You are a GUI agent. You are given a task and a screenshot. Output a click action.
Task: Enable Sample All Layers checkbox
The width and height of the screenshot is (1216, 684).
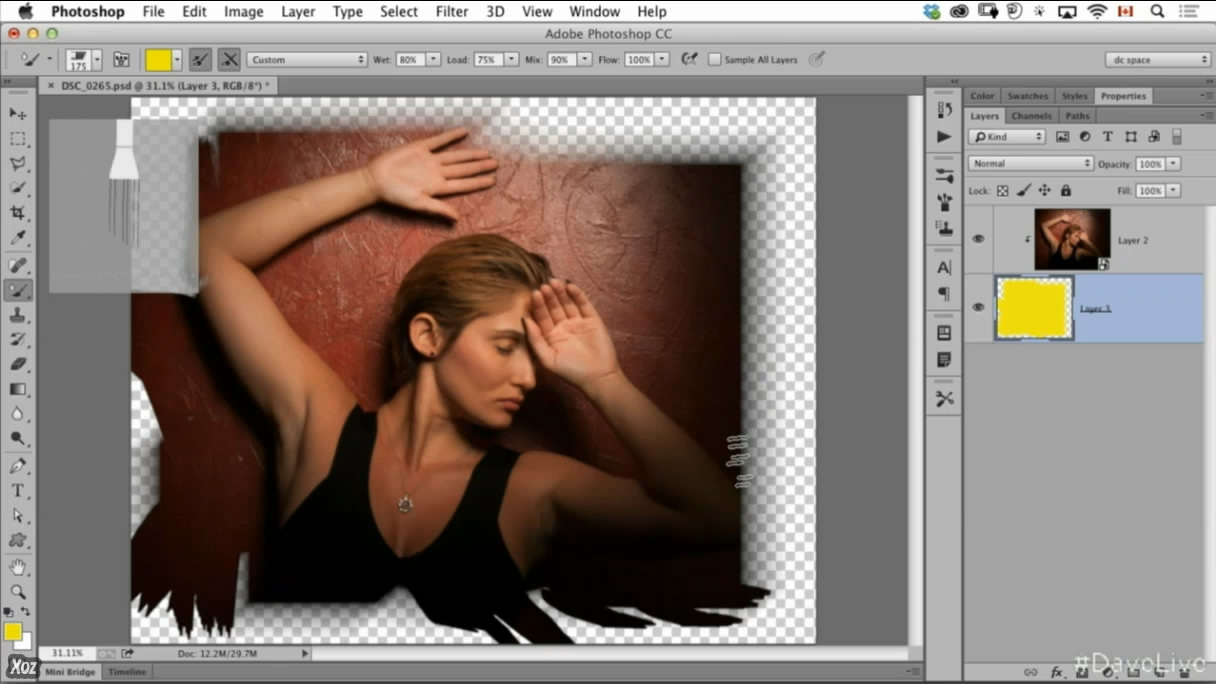pos(714,60)
